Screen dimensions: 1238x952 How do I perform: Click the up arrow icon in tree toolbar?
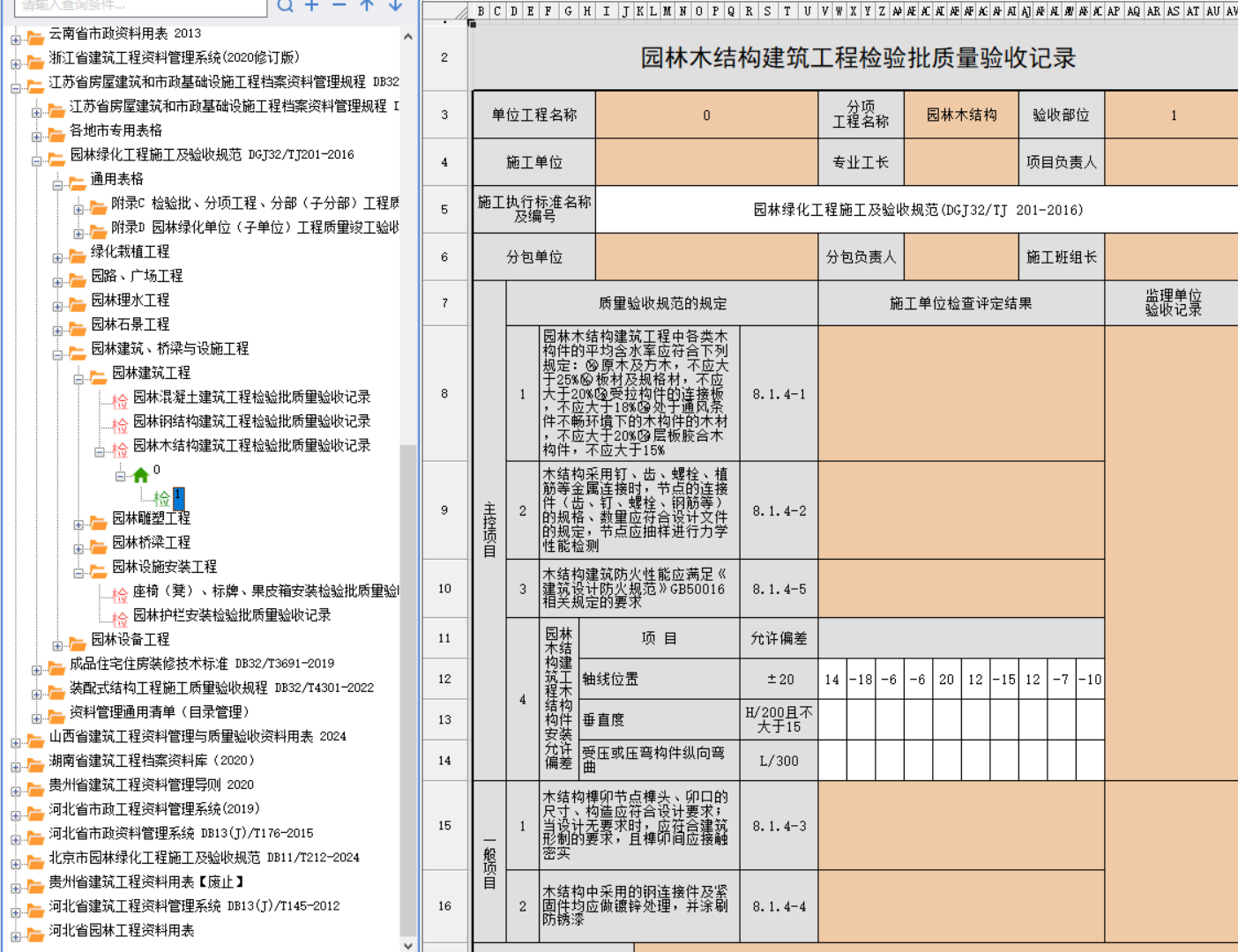pyautogui.click(x=368, y=5)
